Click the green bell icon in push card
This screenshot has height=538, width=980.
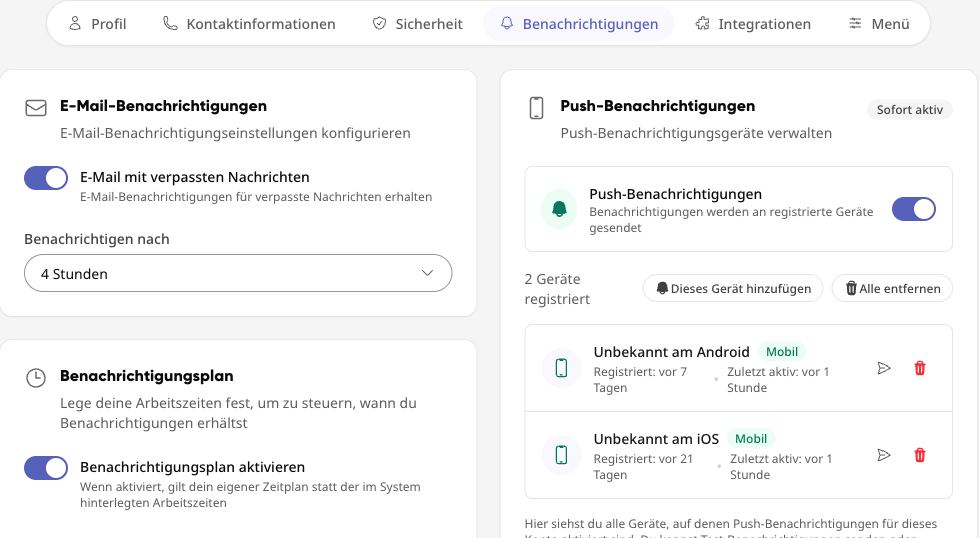pyautogui.click(x=559, y=209)
